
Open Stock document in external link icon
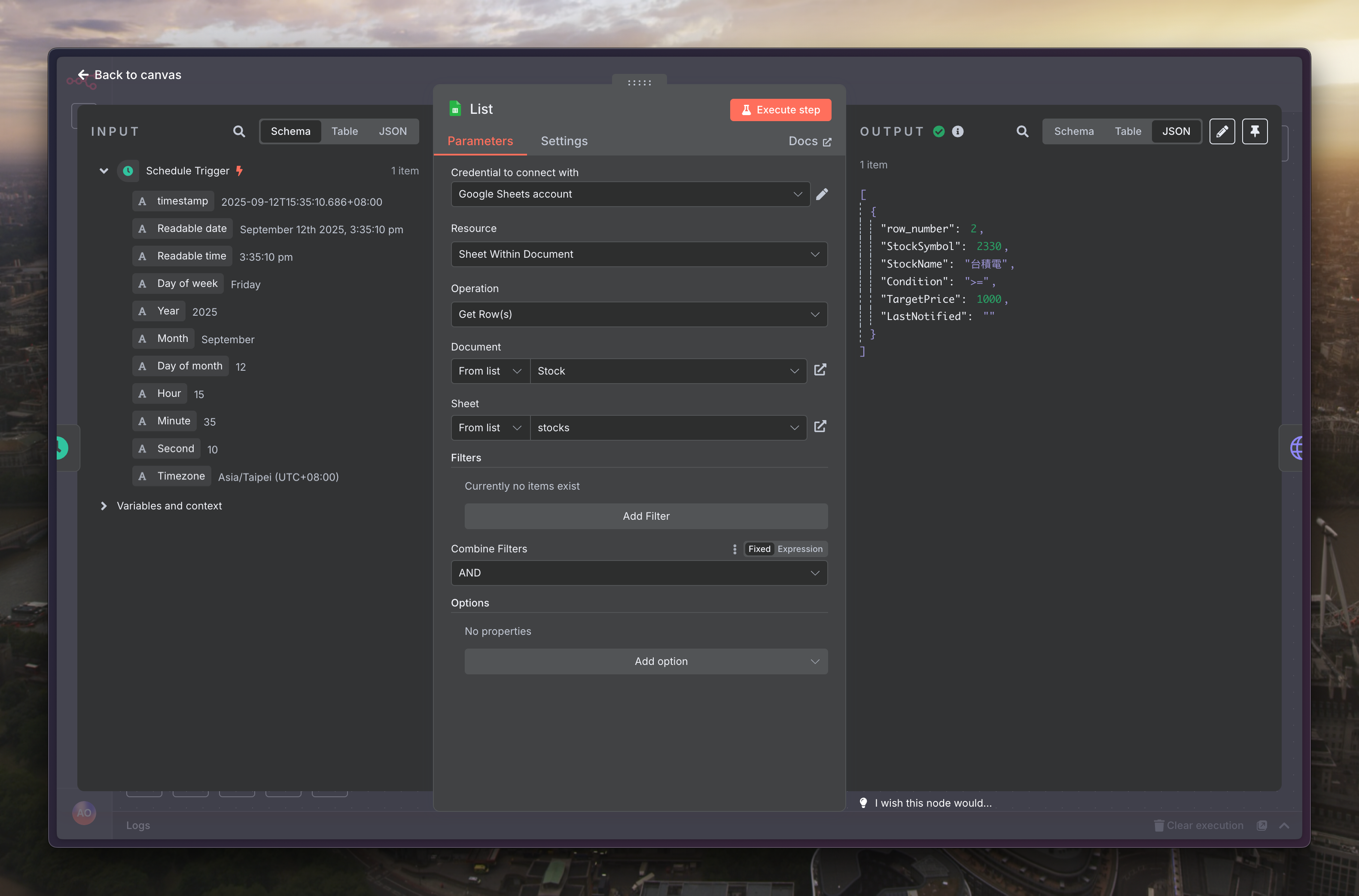pyautogui.click(x=820, y=370)
